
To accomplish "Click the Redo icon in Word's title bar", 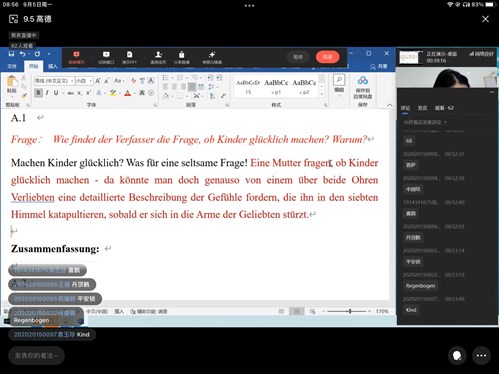I will pyautogui.click(x=37, y=54).
